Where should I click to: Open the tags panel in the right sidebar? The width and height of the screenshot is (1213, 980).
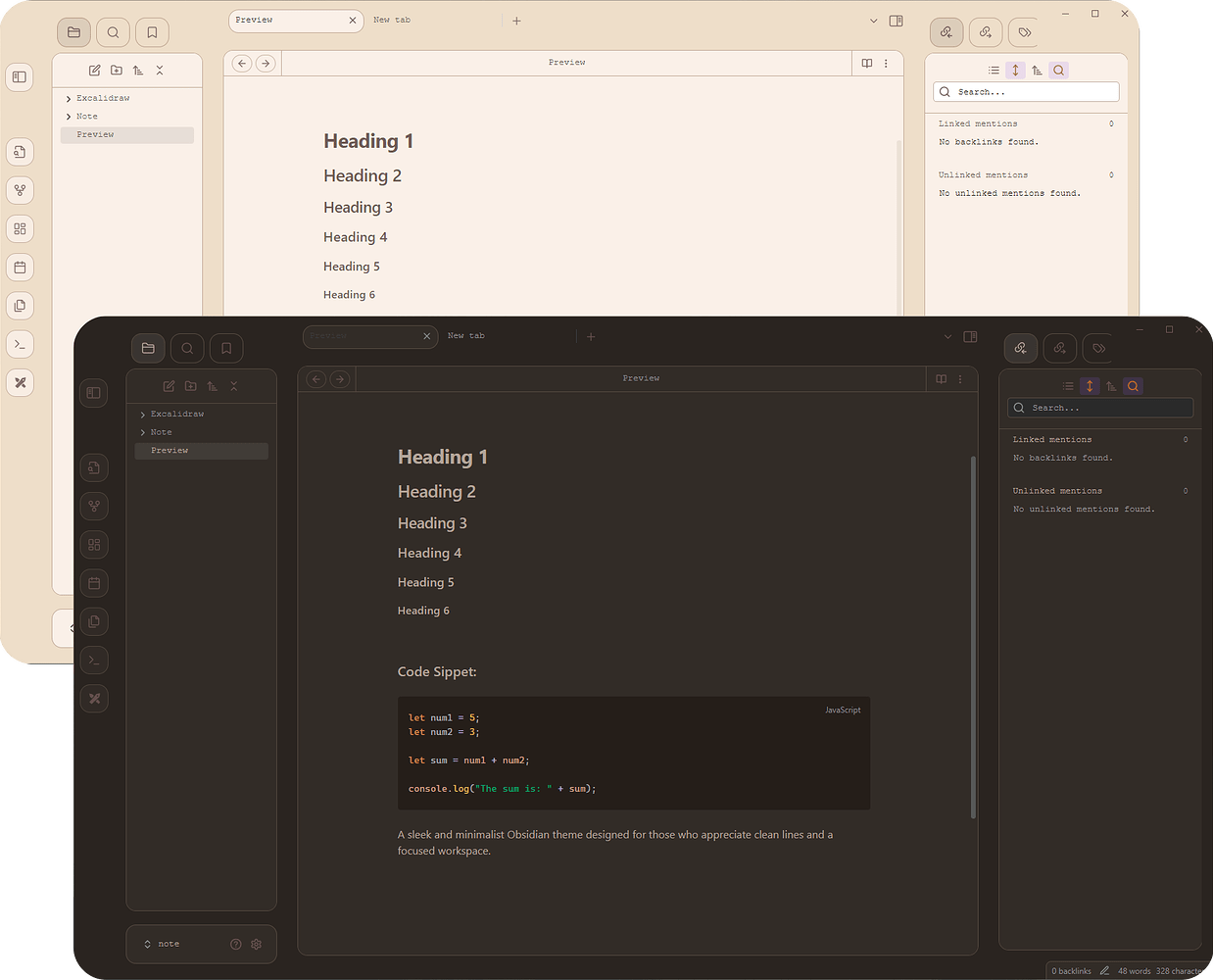tap(1097, 348)
